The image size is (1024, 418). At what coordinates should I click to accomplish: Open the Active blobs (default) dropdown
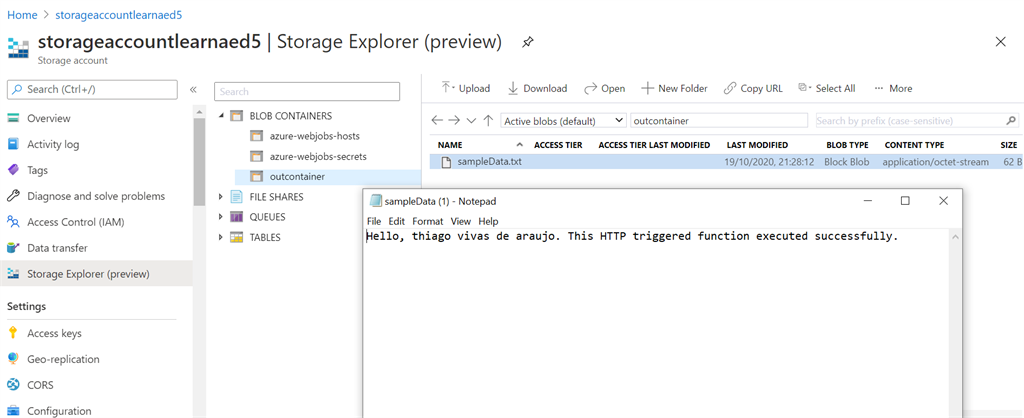tap(563, 121)
